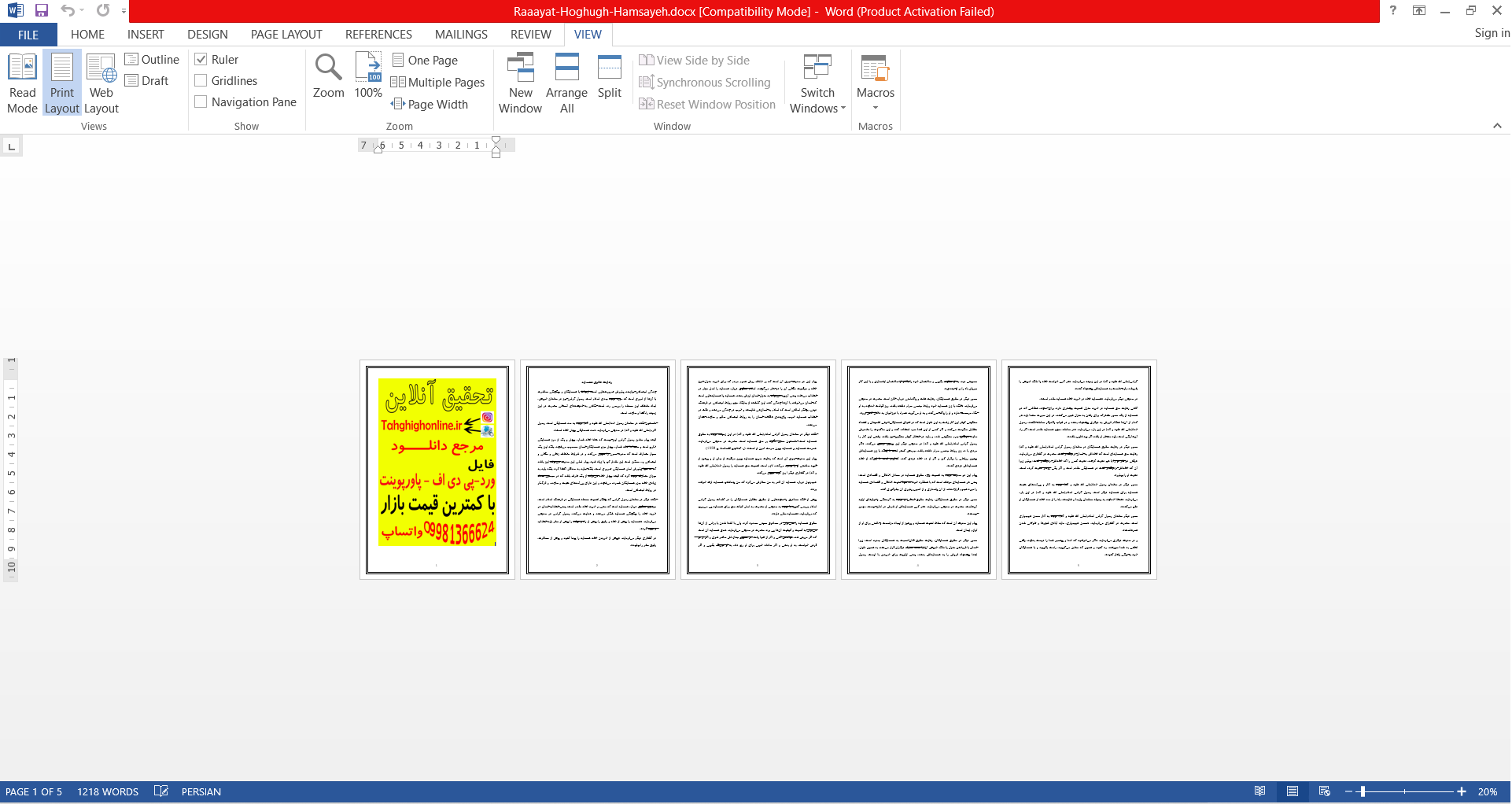
Task: Customize Quick Access Toolbar dropdown
Action: pyautogui.click(x=124, y=11)
